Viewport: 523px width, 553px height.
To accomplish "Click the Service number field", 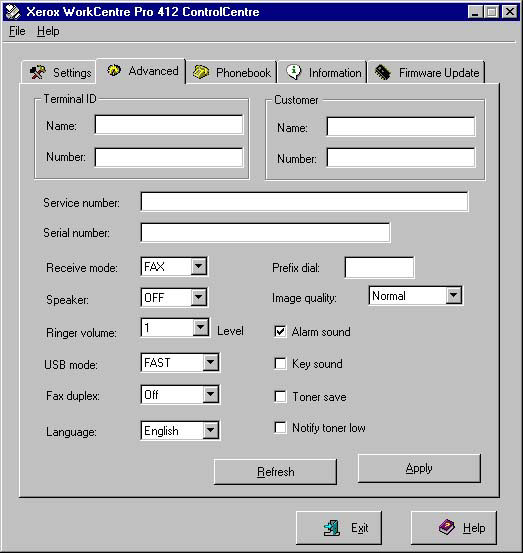I will (304, 202).
